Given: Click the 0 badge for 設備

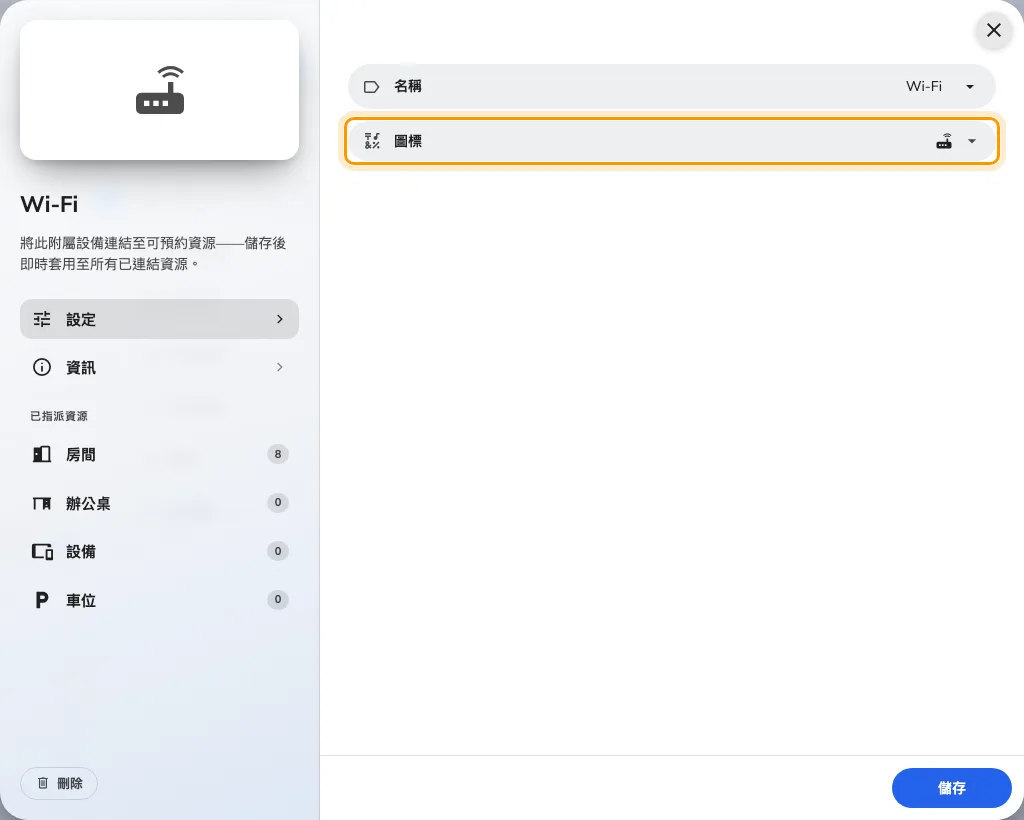Looking at the screenshot, I should click(x=278, y=551).
